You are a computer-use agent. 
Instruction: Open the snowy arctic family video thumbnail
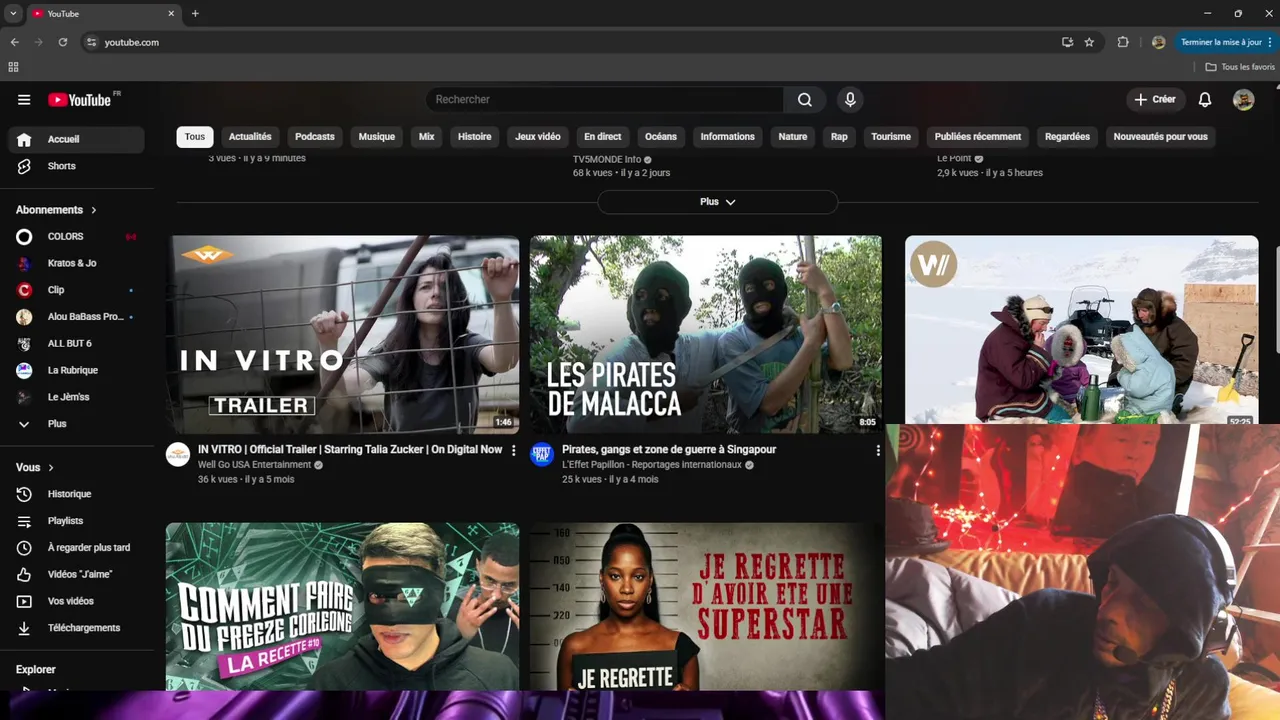coord(1081,330)
